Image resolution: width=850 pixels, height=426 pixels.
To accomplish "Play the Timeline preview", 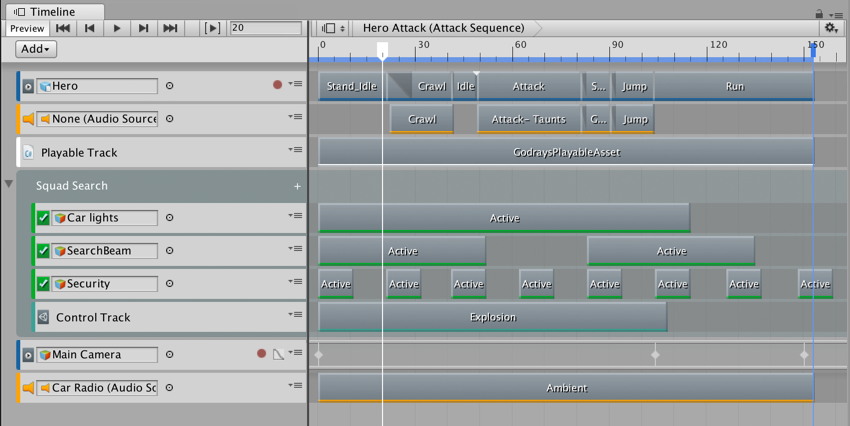I will [x=117, y=28].
